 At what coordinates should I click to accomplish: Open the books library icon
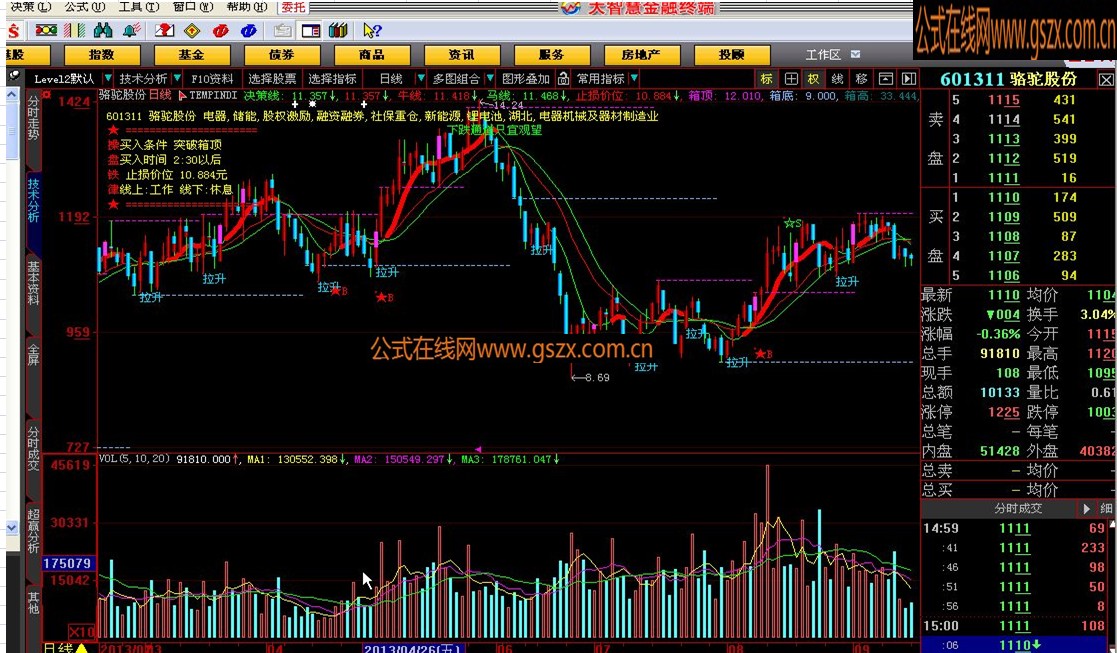pyautogui.click(x=338, y=31)
